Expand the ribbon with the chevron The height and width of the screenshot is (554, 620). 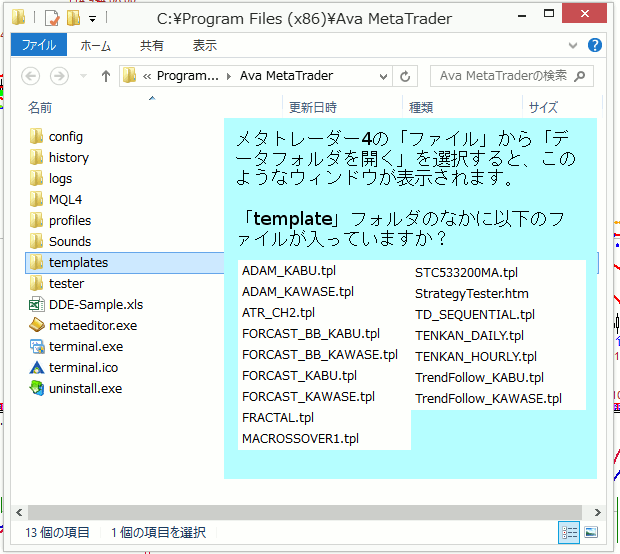[573, 45]
